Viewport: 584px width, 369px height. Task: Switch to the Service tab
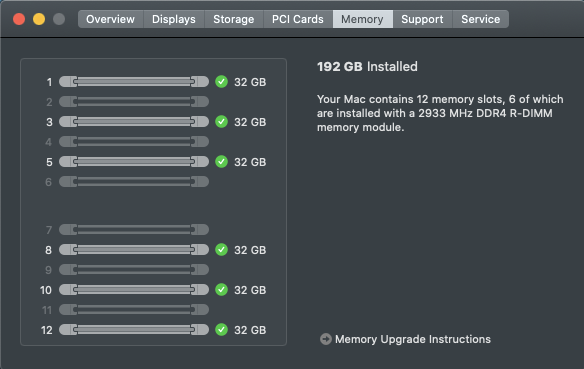(x=481, y=19)
